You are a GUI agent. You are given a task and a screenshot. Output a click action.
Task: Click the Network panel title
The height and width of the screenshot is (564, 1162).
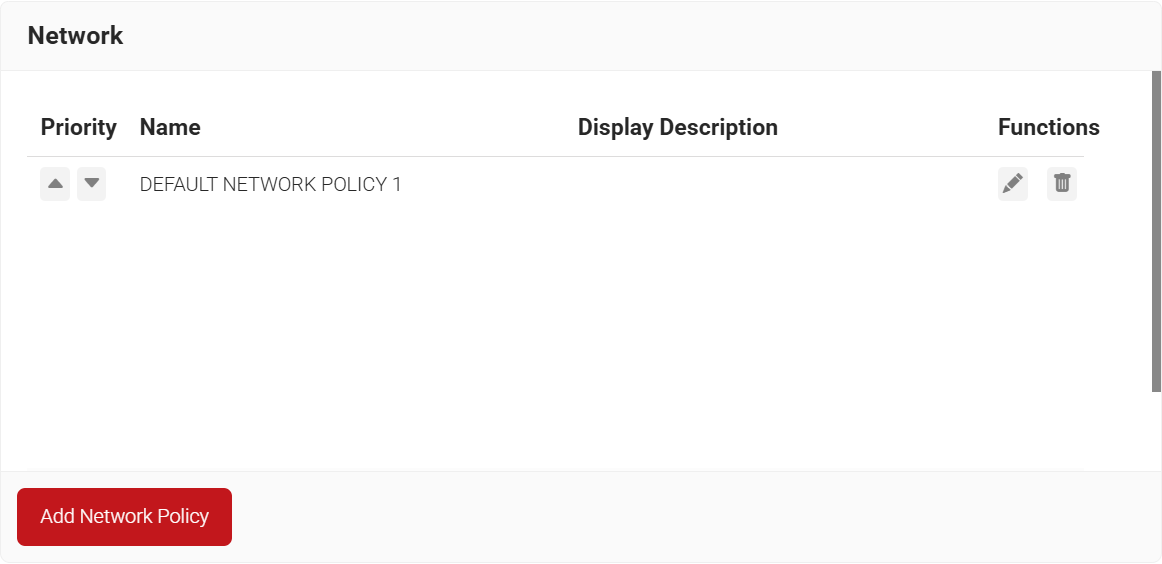[75, 36]
